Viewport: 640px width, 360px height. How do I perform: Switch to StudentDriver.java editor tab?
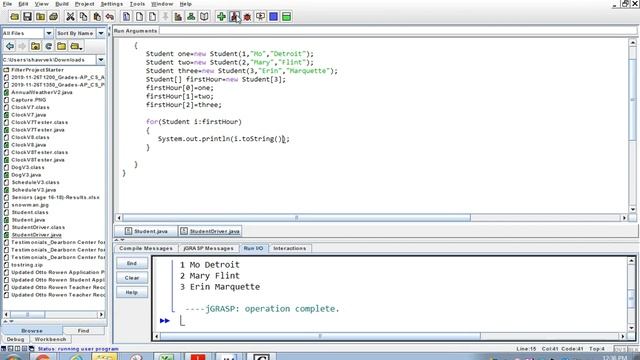coord(210,231)
